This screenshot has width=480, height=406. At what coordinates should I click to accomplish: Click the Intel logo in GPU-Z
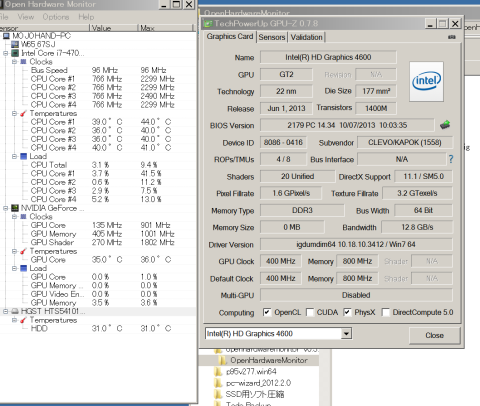point(426,81)
